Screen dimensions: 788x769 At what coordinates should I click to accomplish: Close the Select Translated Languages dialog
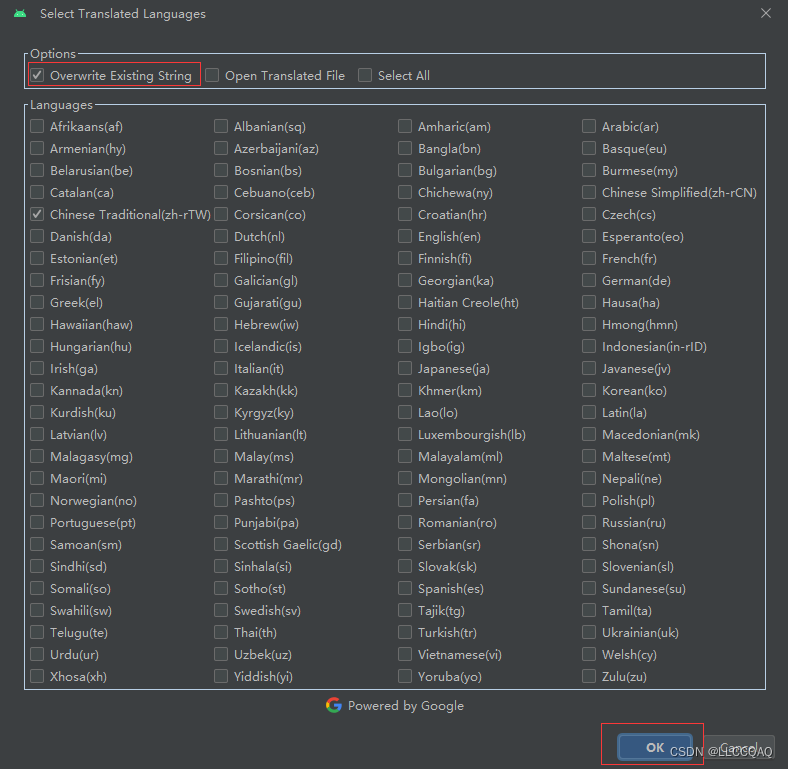coord(765,14)
